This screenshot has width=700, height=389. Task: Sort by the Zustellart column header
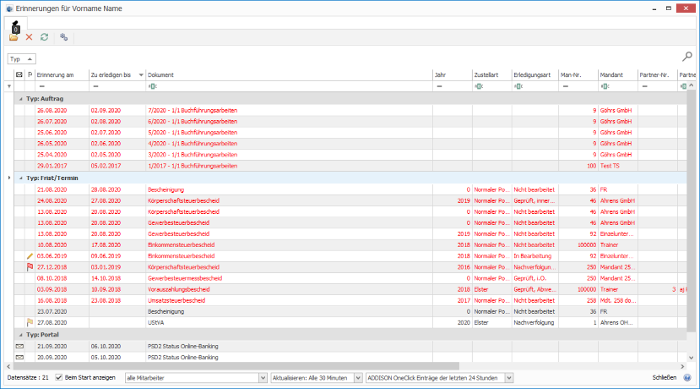coord(492,75)
